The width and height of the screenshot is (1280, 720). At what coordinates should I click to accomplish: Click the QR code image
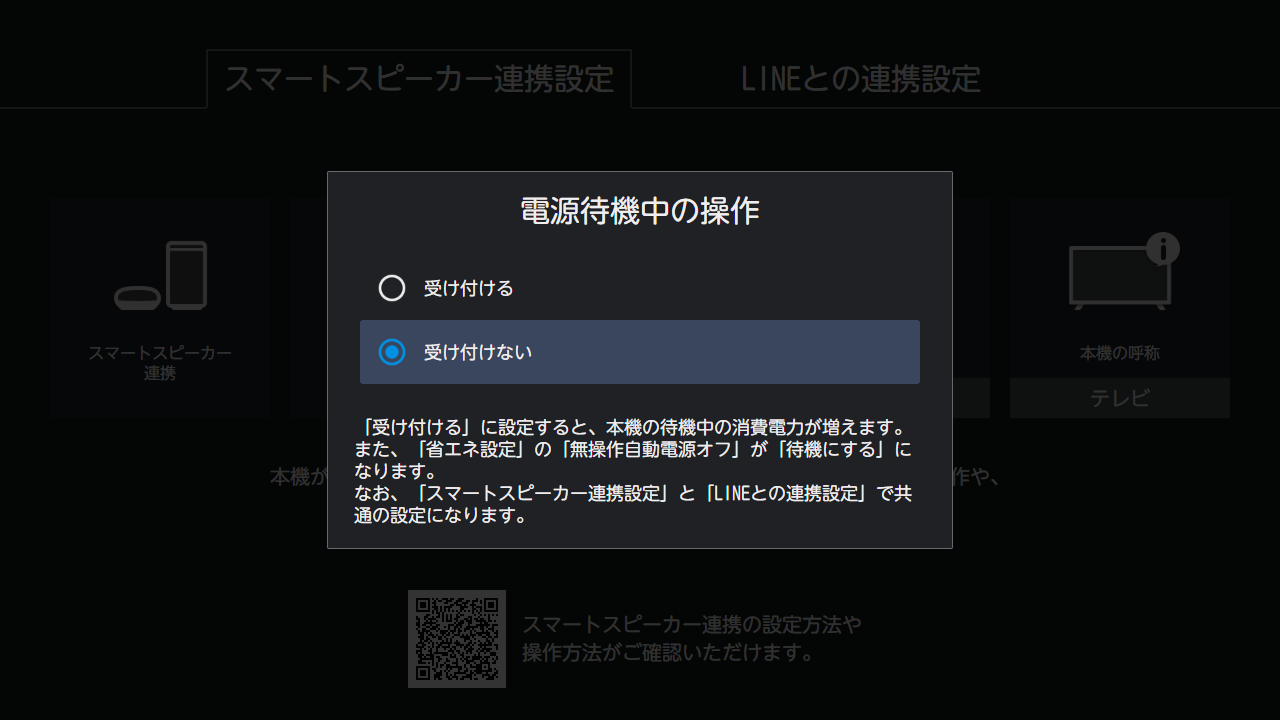(x=457, y=639)
